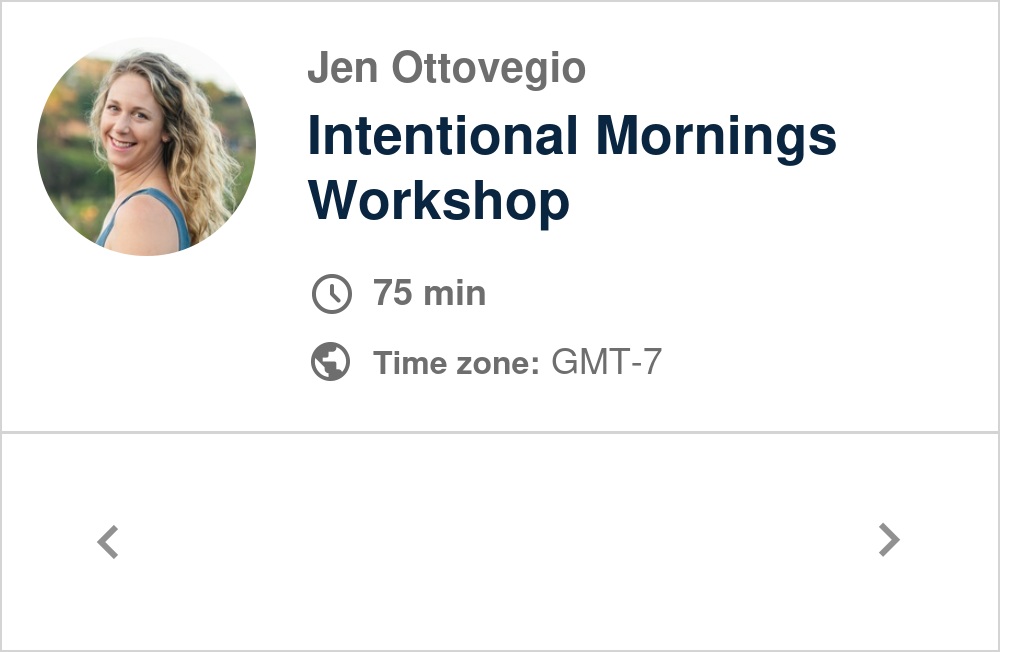Click the globe icon beside Time zone
The image size is (1024, 652).
(x=330, y=361)
